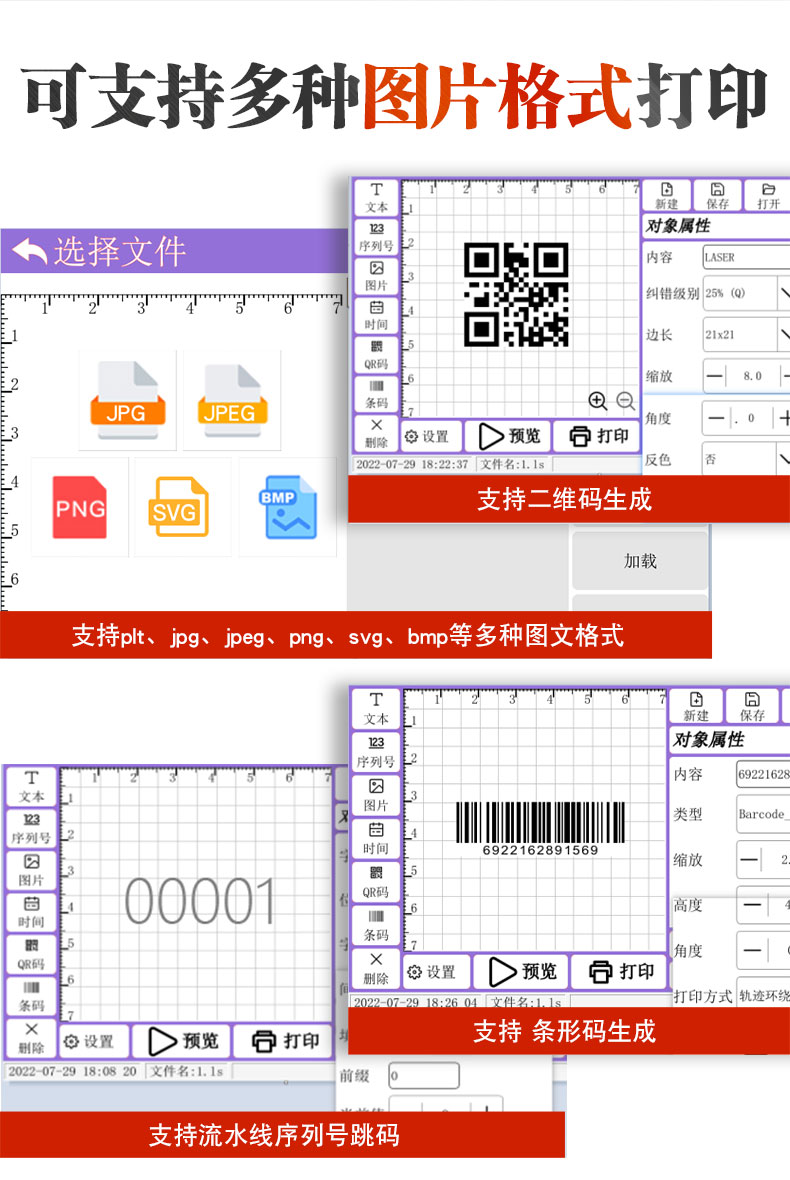Click 打印 in barcode screen
The height and width of the screenshot is (1180, 790).
click(621, 972)
